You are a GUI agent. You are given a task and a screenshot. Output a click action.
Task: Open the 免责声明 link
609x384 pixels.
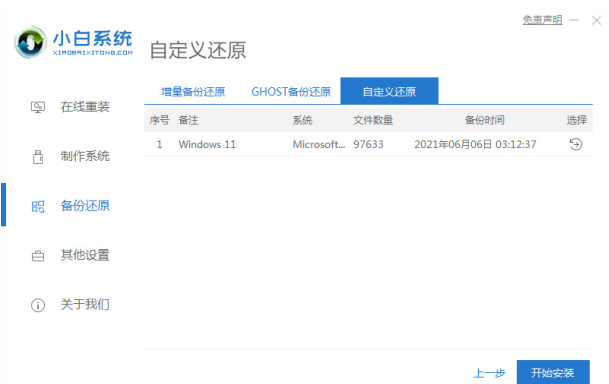click(x=542, y=20)
